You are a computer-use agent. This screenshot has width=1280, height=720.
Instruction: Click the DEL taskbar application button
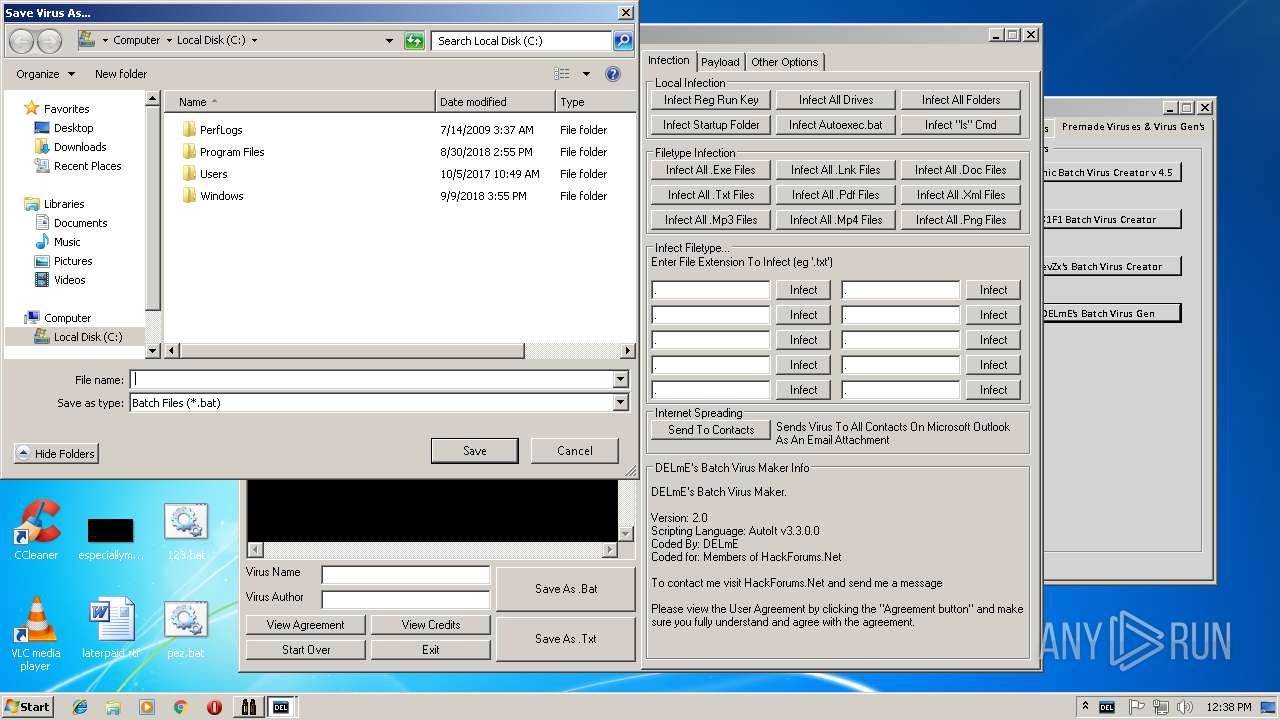coord(282,707)
